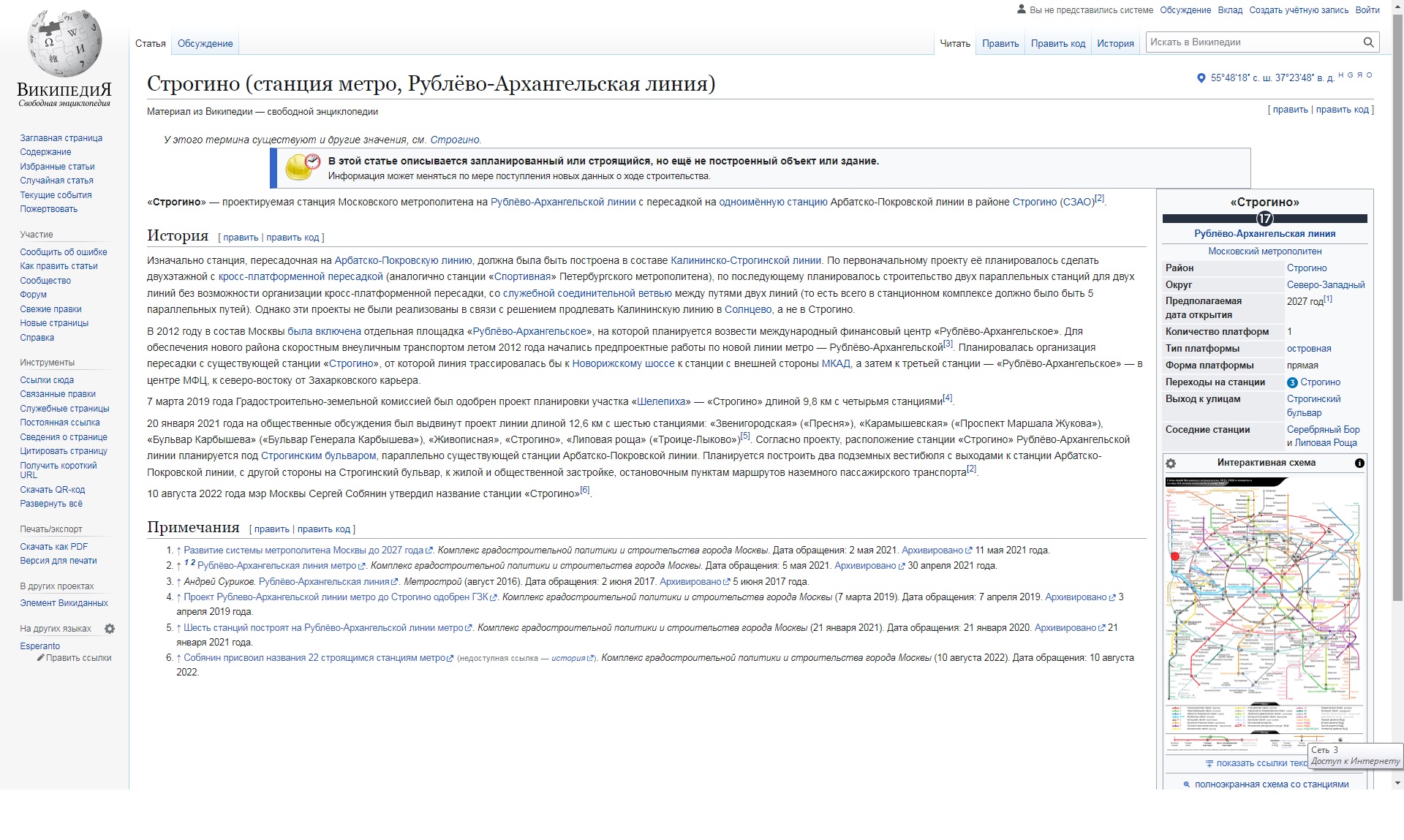Open language settings gear next to На других языках

[110, 629]
